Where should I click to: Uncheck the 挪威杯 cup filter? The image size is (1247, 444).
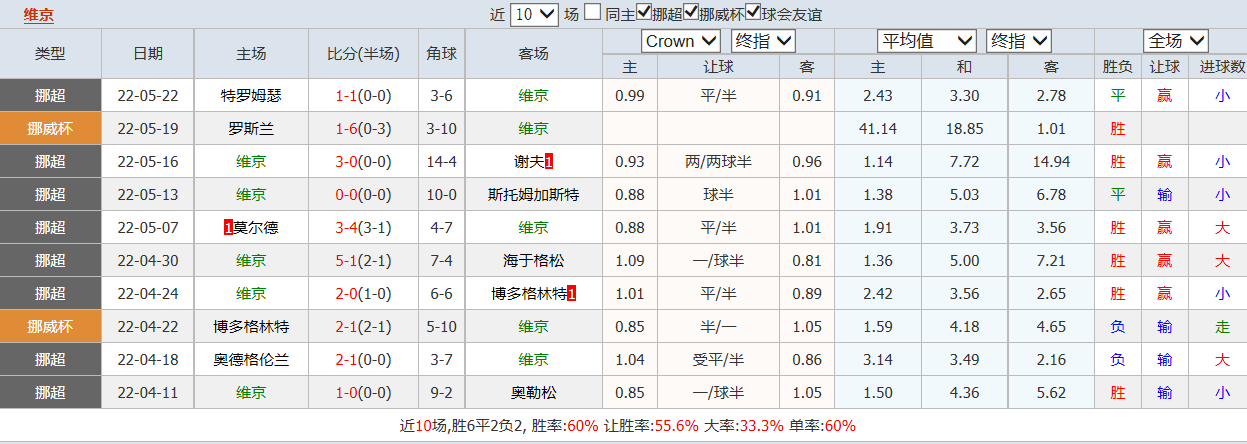coord(692,14)
